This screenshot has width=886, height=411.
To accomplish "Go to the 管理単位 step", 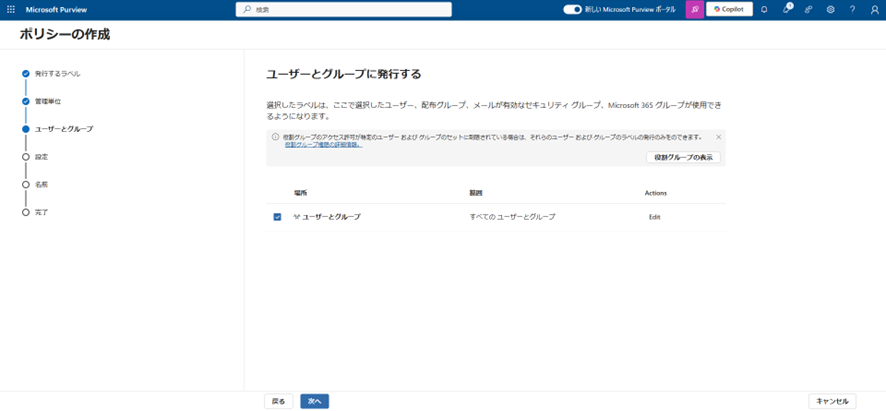I will tap(48, 101).
